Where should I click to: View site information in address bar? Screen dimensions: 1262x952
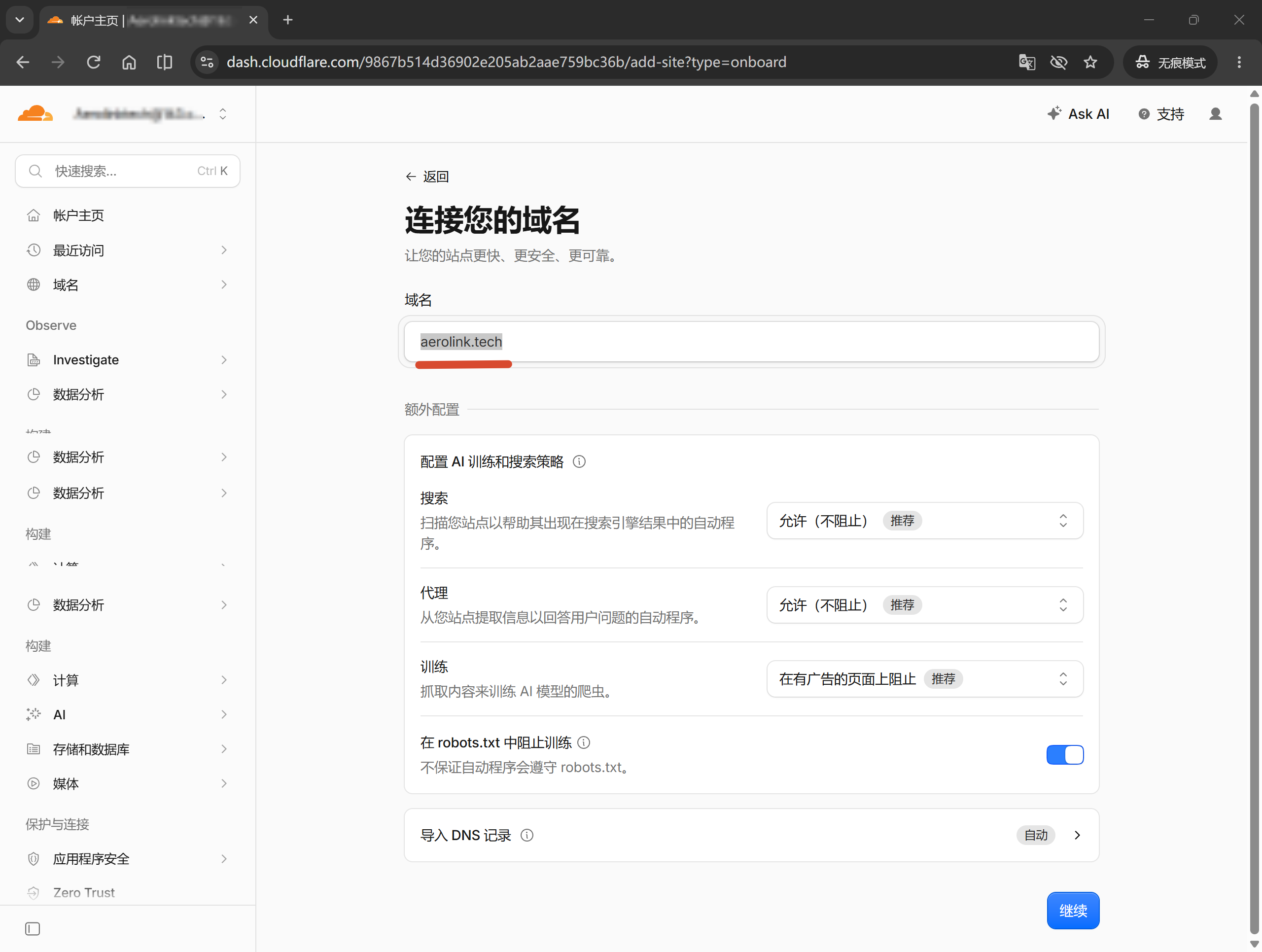[207, 62]
